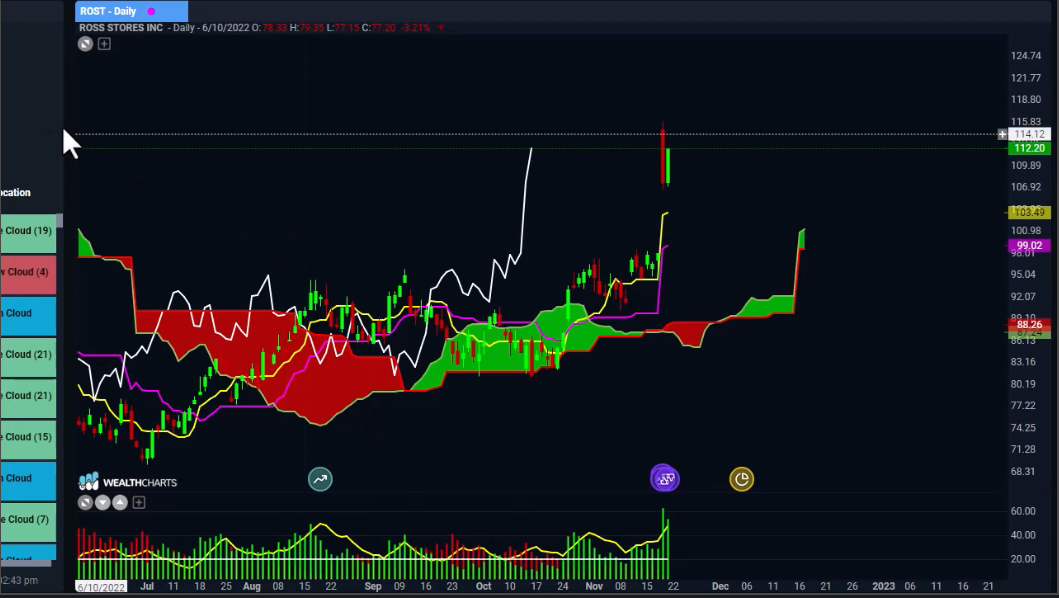
Task: Select the blue Cloud row below Cloud (4)
Action: (x=28, y=316)
